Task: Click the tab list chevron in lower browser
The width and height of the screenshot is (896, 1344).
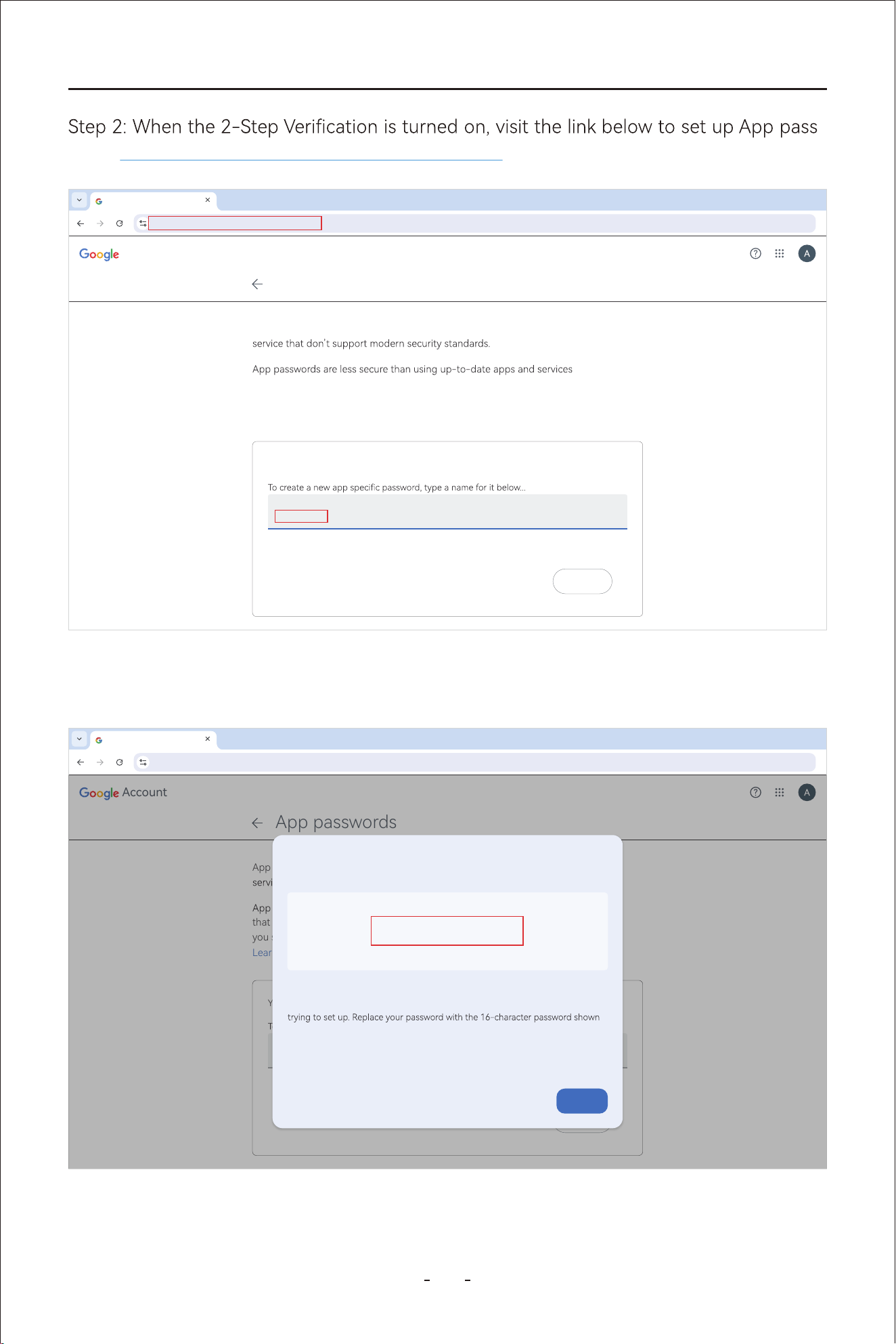Action: click(79, 739)
